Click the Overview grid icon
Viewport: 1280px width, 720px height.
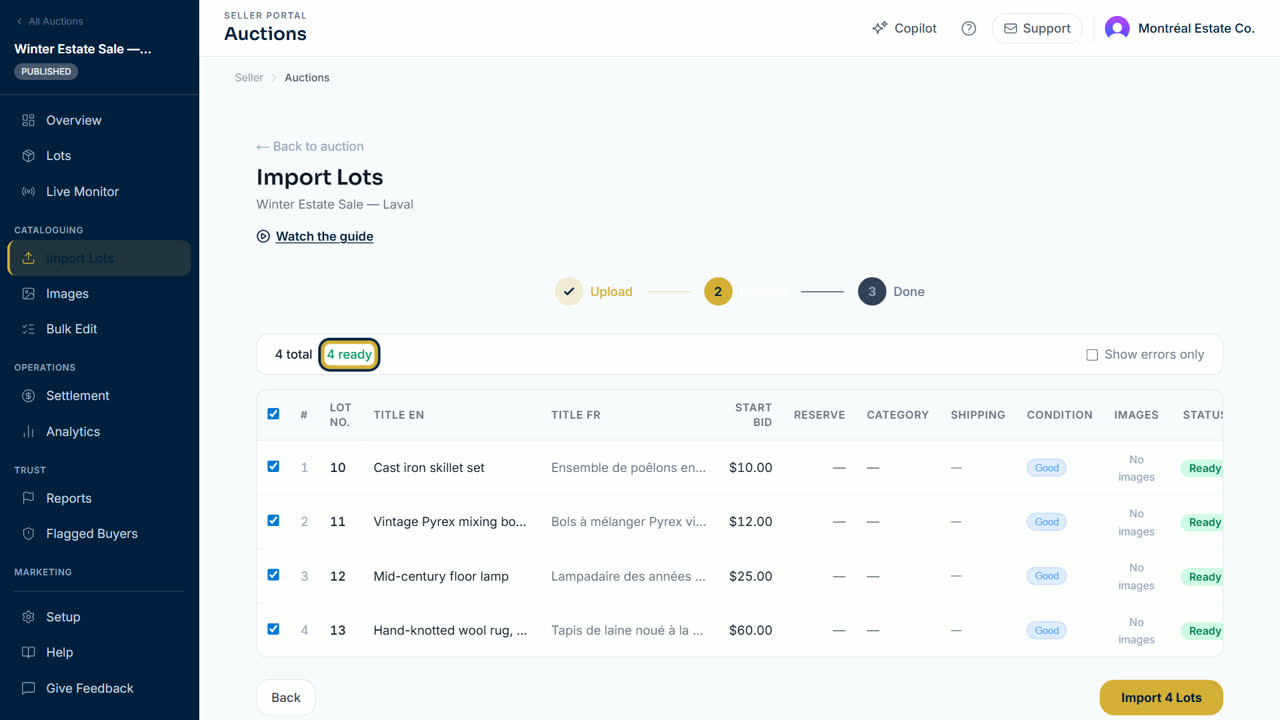28,120
